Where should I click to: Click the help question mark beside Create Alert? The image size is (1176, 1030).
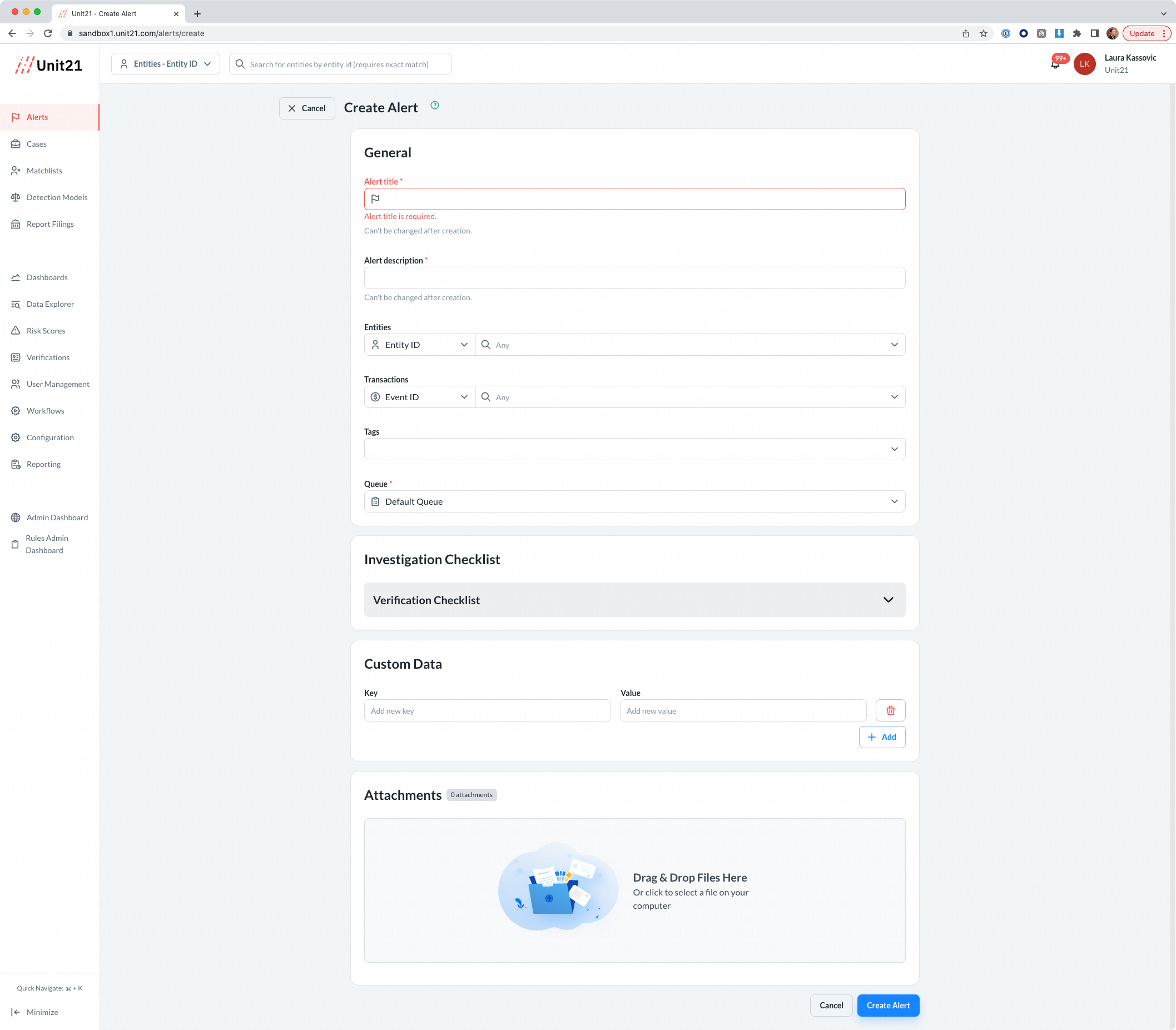[435, 105]
